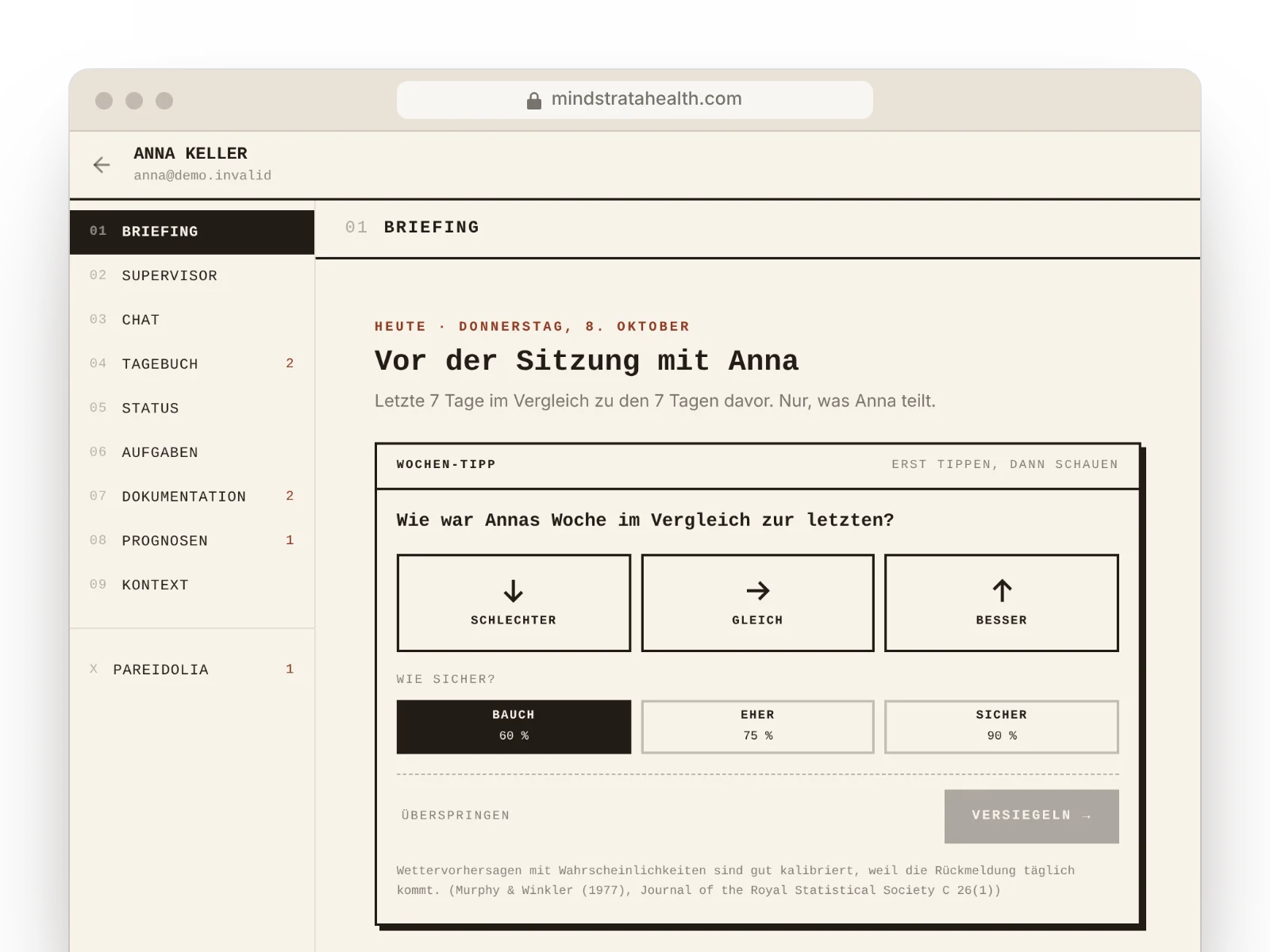This screenshot has height=952, width=1270.
Task: Choose the Eher 75 % confidence level
Action: 757,727
